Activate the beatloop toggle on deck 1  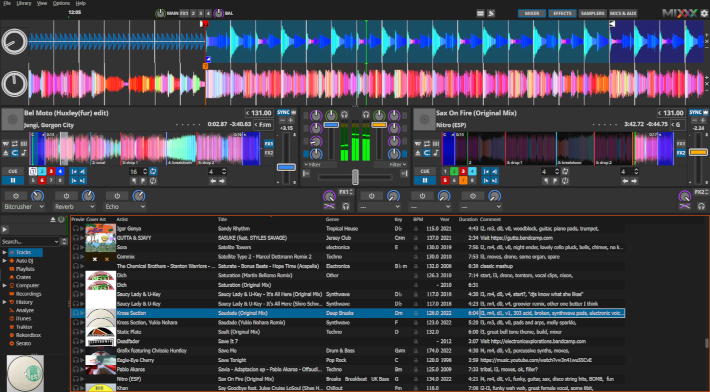tap(153, 171)
